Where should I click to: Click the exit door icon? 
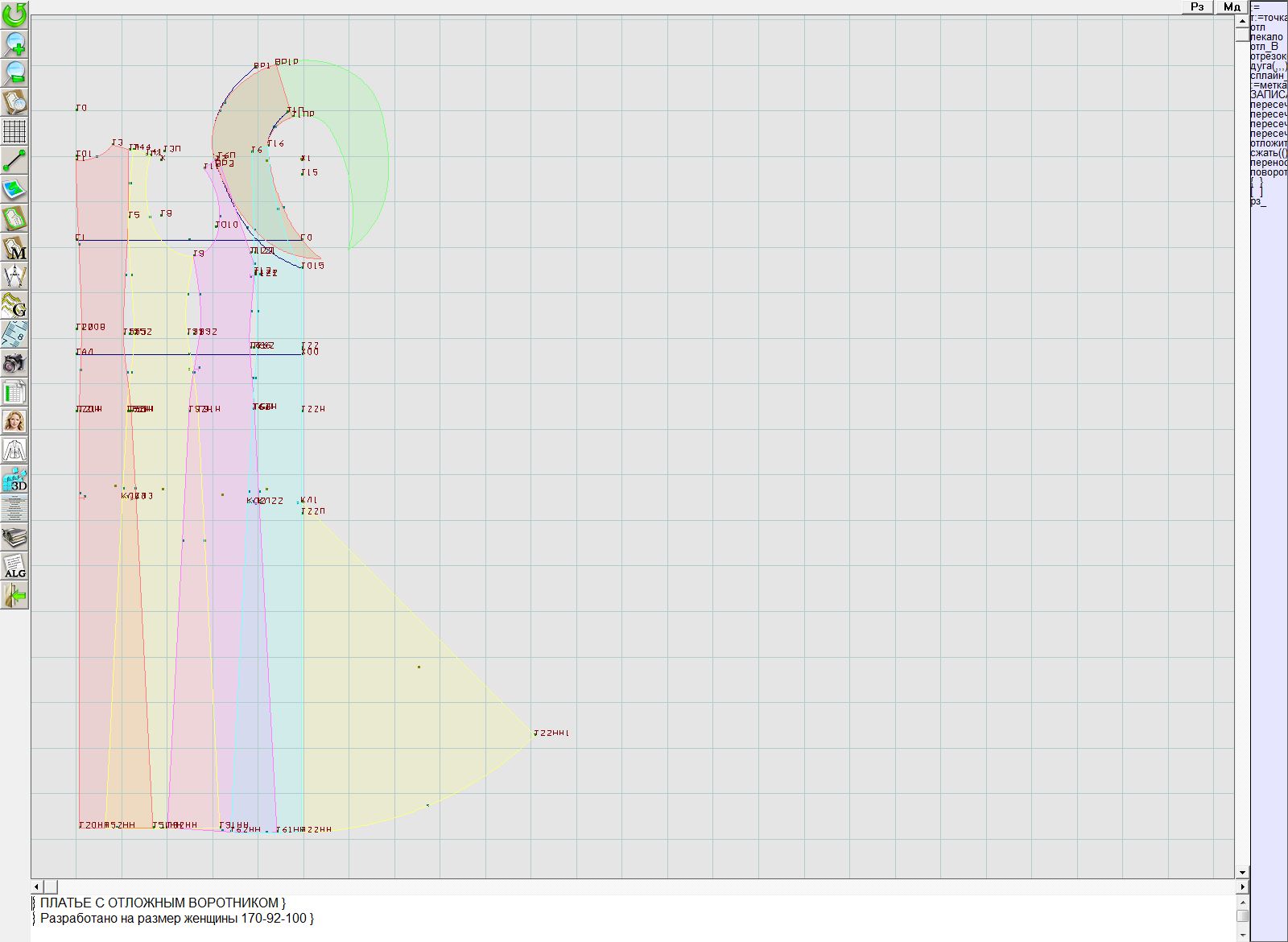tap(14, 595)
